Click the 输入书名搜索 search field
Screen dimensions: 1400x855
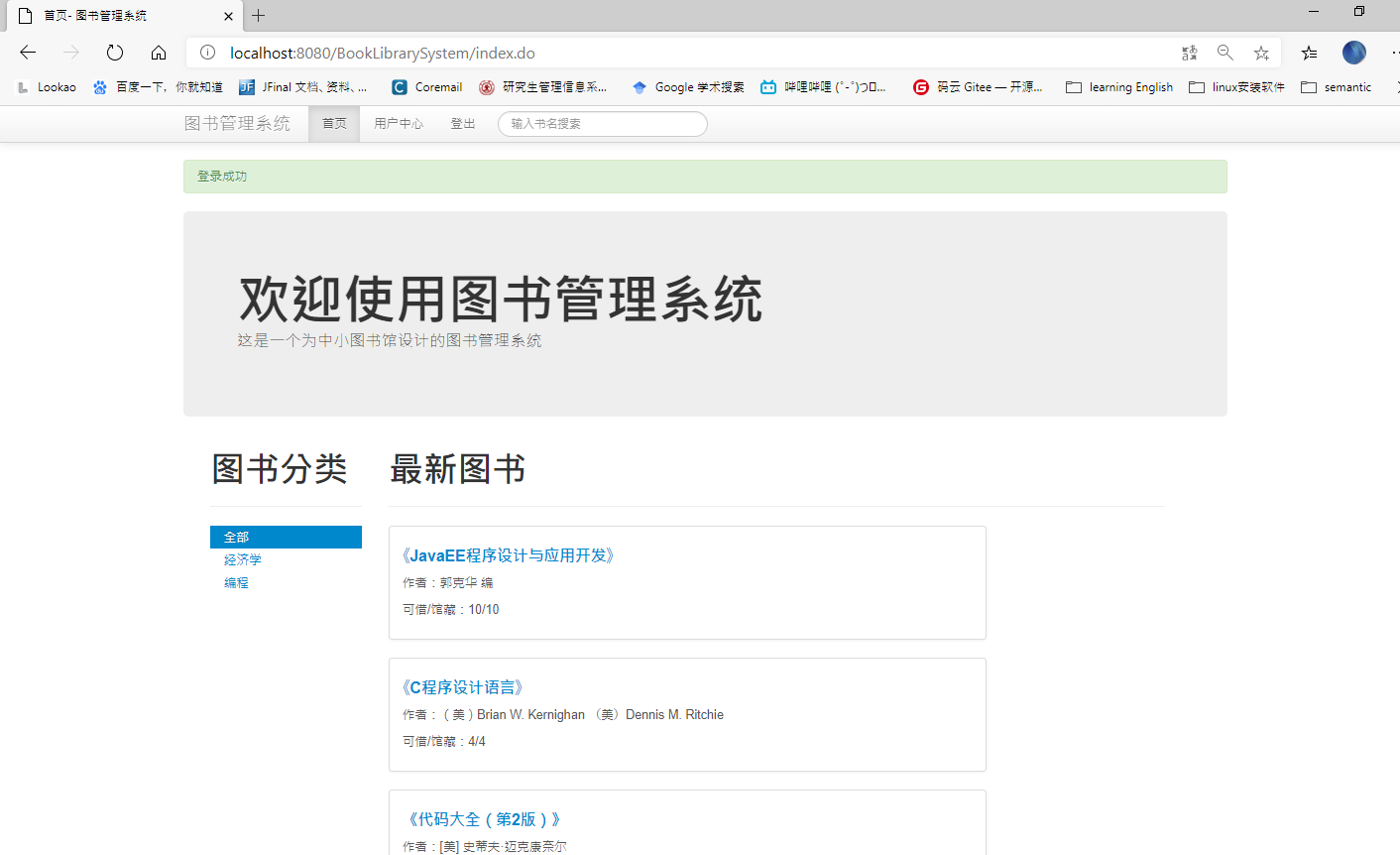click(603, 124)
